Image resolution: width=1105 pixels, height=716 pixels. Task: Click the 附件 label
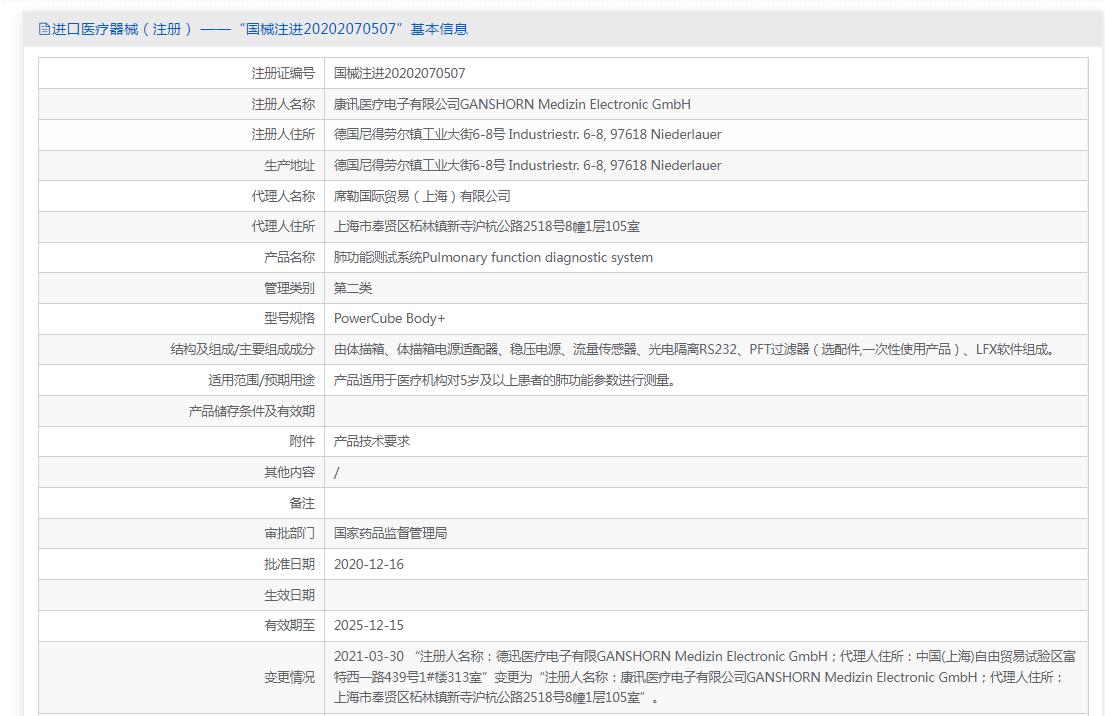coord(302,441)
